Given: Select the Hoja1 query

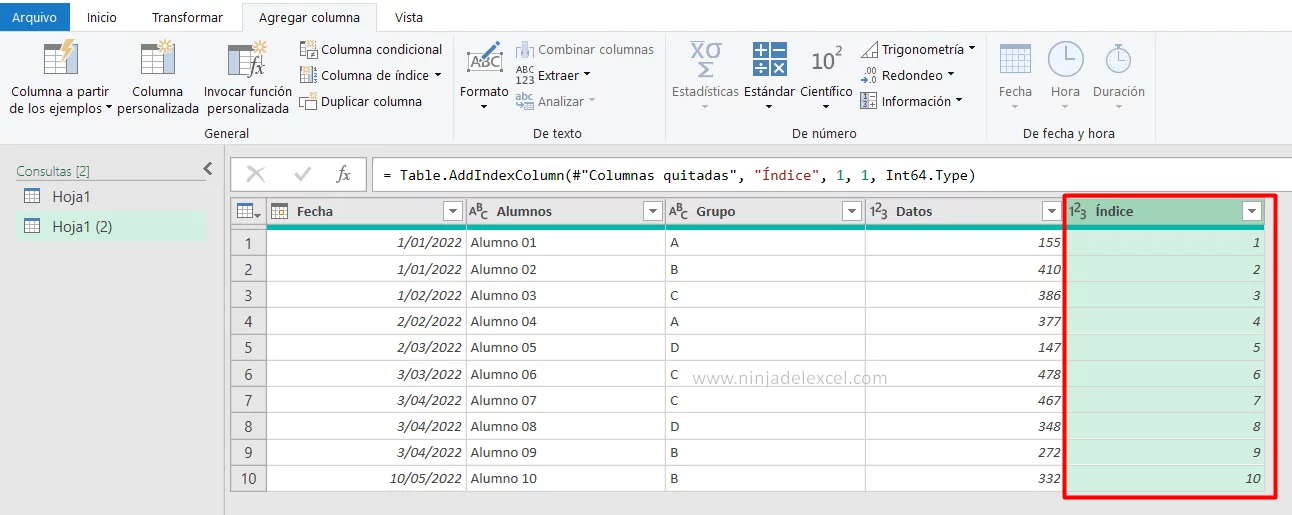Looking at the screenshot, I should [110, 196].
